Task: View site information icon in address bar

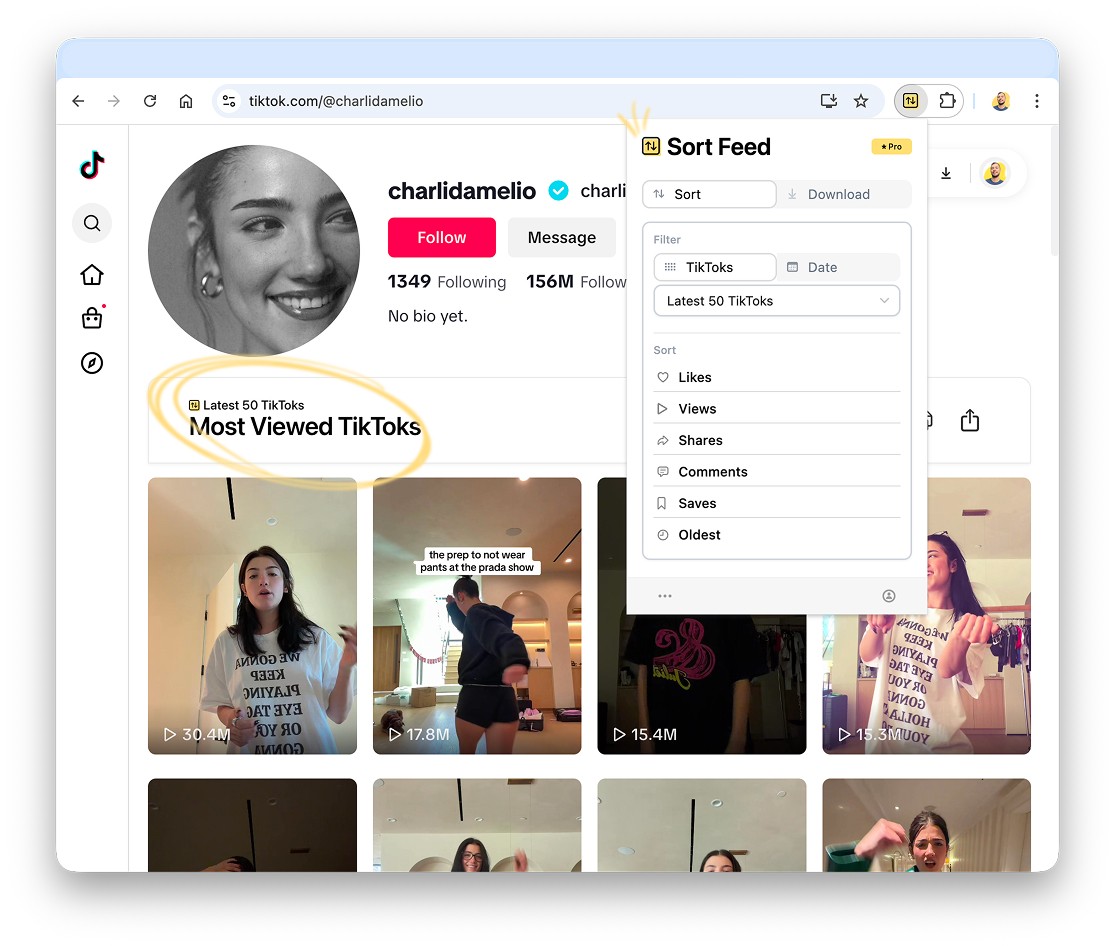Action: coord(229,101)
